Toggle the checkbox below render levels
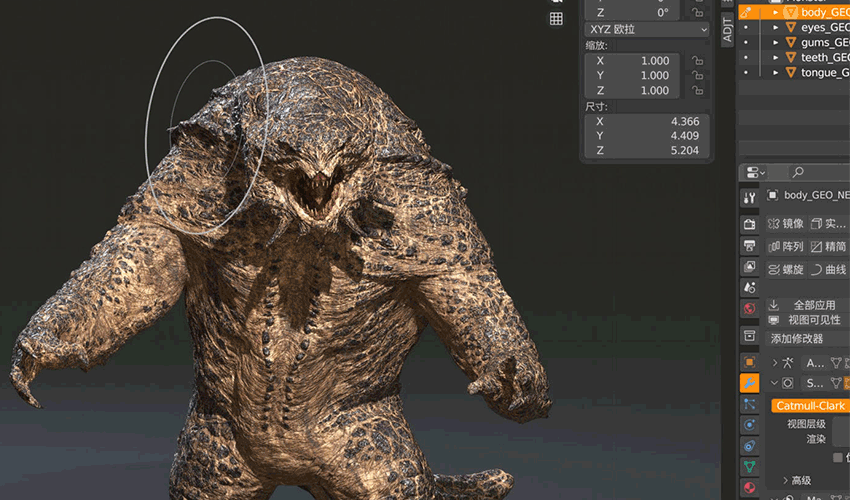850x500 pixels. pos(838,457)
